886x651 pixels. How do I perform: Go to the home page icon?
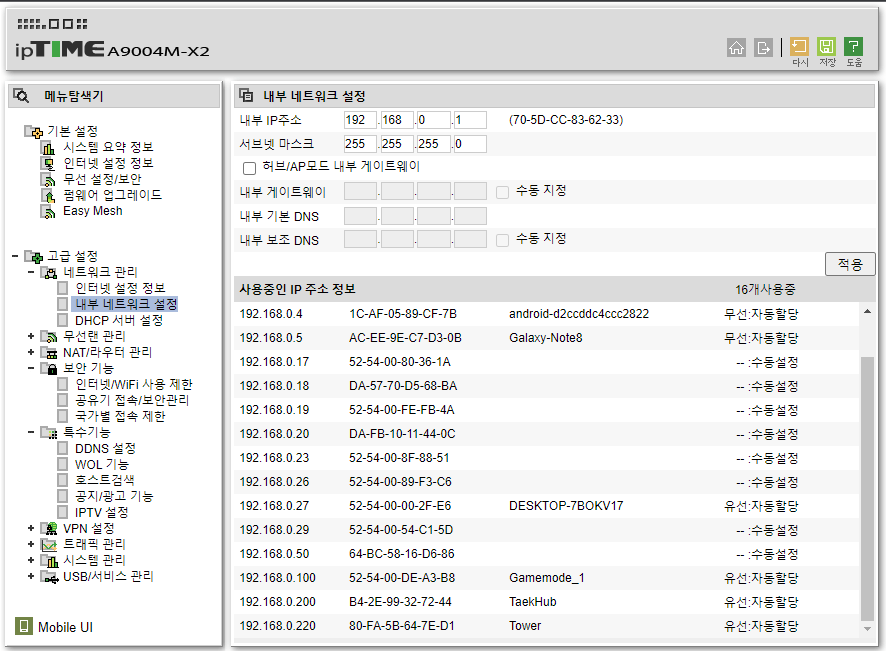point(736,47)
